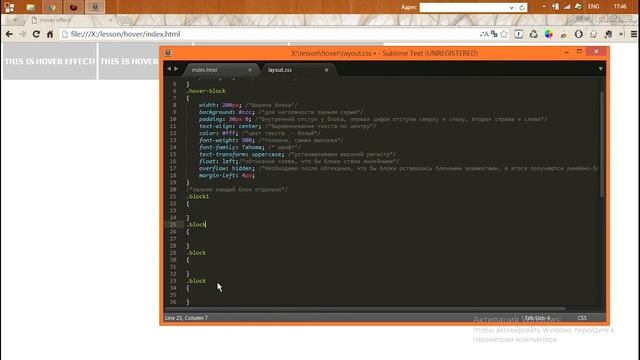640x360 pixels.
Task: Click the 17:46 system clock
Action: tap(620, 7)
